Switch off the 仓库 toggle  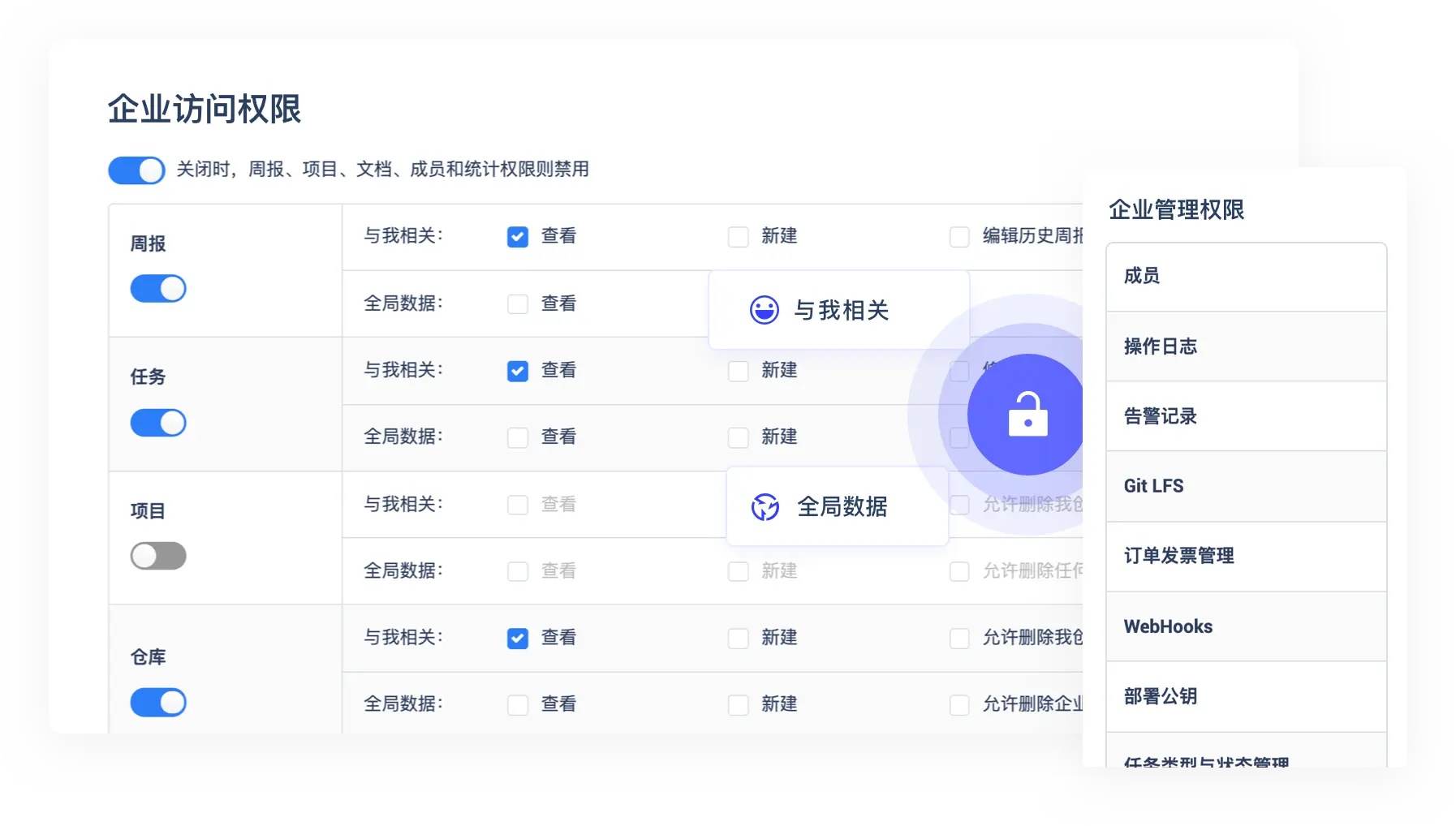coord(158,703)
